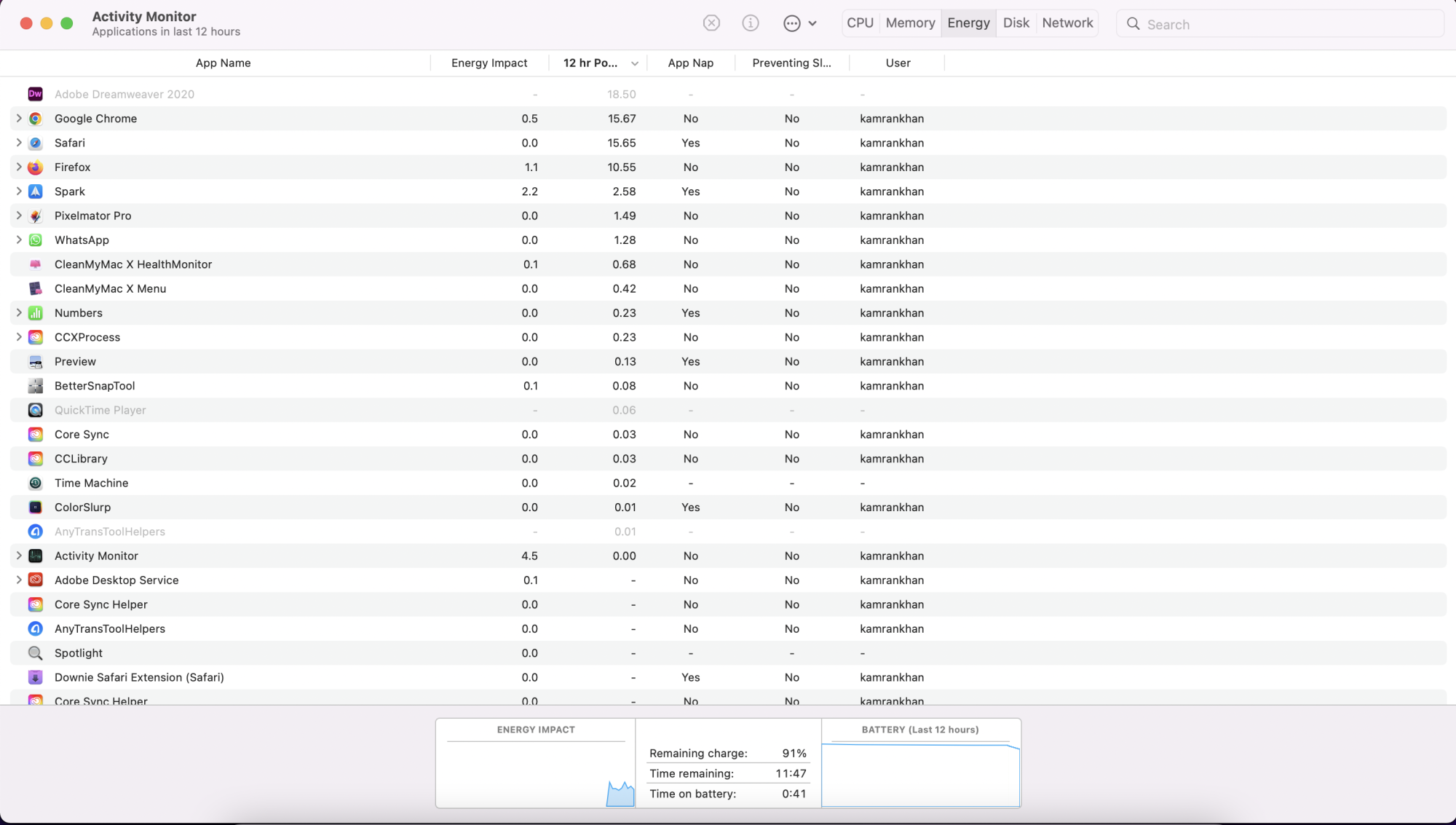Viewport: 1456px width, 825px height.
Task: Click the Firefox app icon in list
Action: [35, 167]
